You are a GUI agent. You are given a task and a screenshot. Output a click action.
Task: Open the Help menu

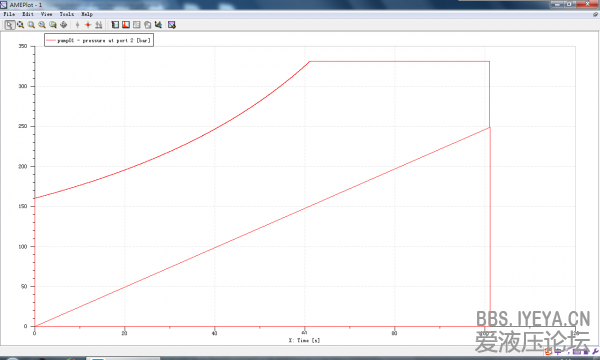click(x=87, y=14)
